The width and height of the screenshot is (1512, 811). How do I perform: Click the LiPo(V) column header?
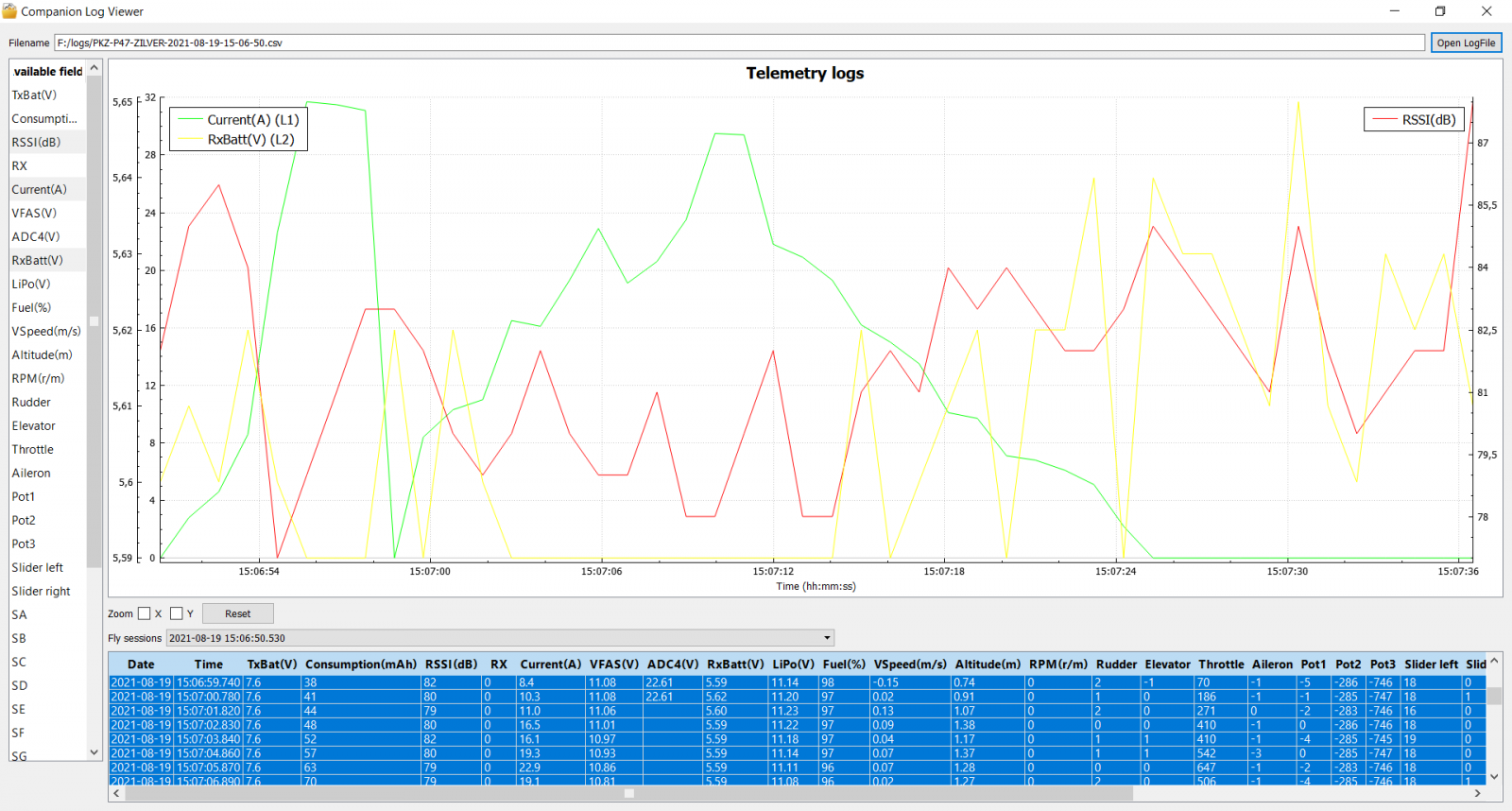(793, 664)
